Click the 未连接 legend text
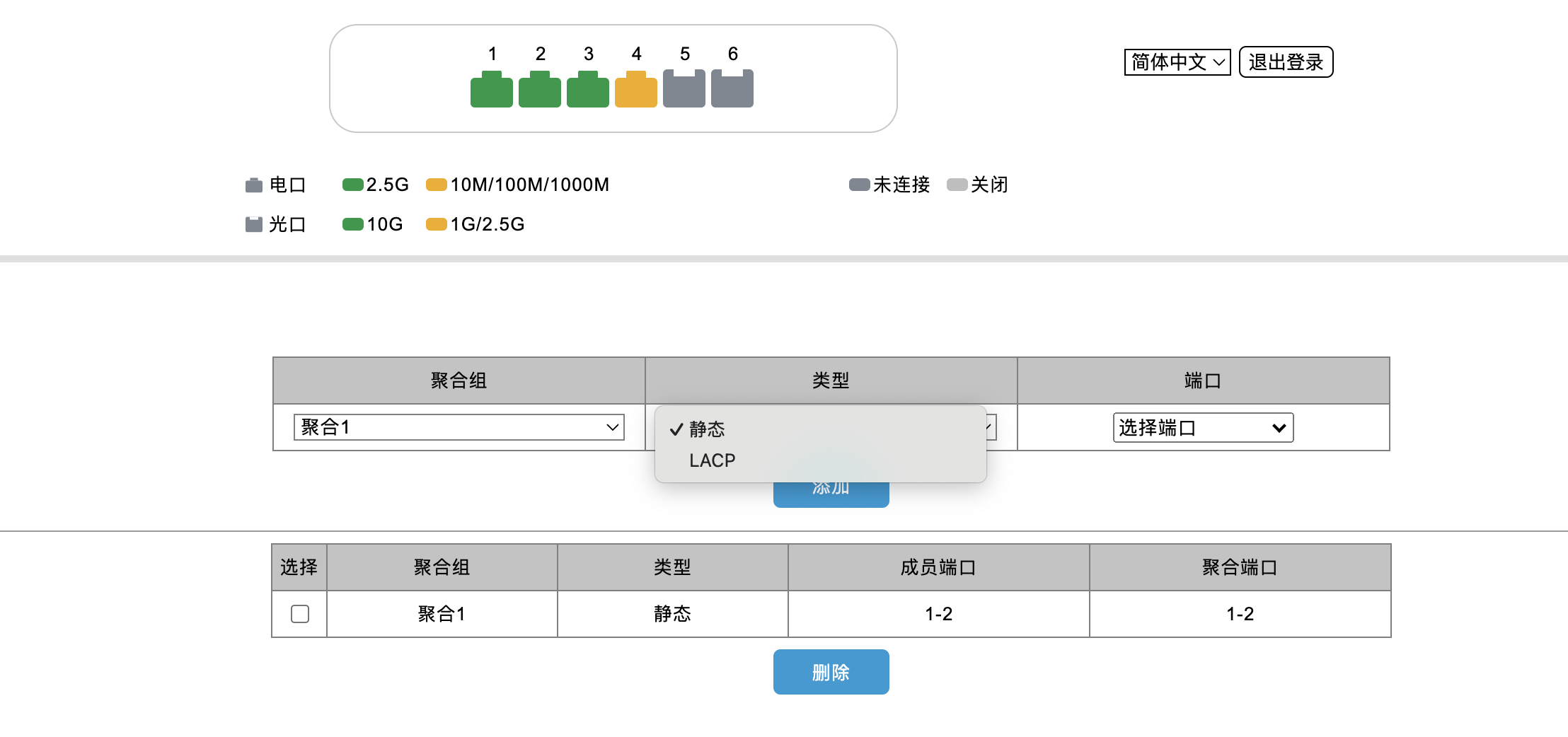This screenshot has height=737, width=1568. 901,185
